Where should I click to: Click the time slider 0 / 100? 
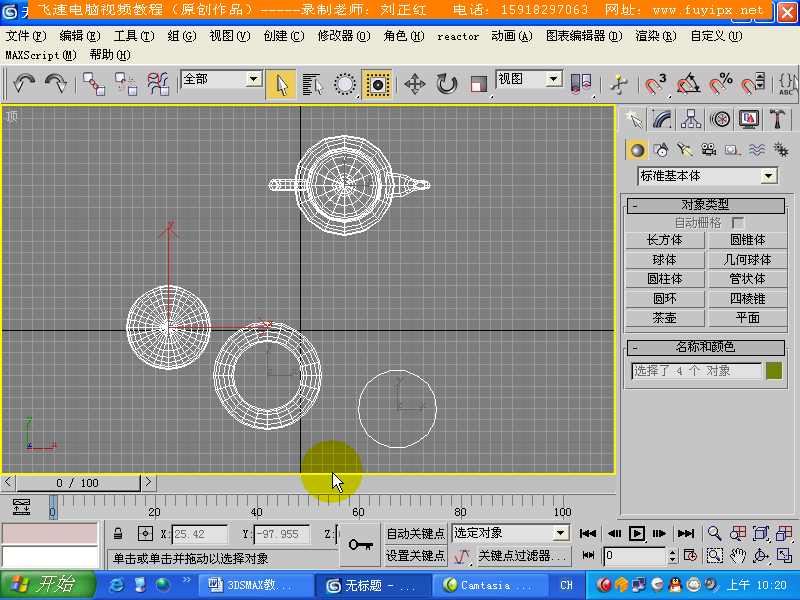click(x=78, y=483)
